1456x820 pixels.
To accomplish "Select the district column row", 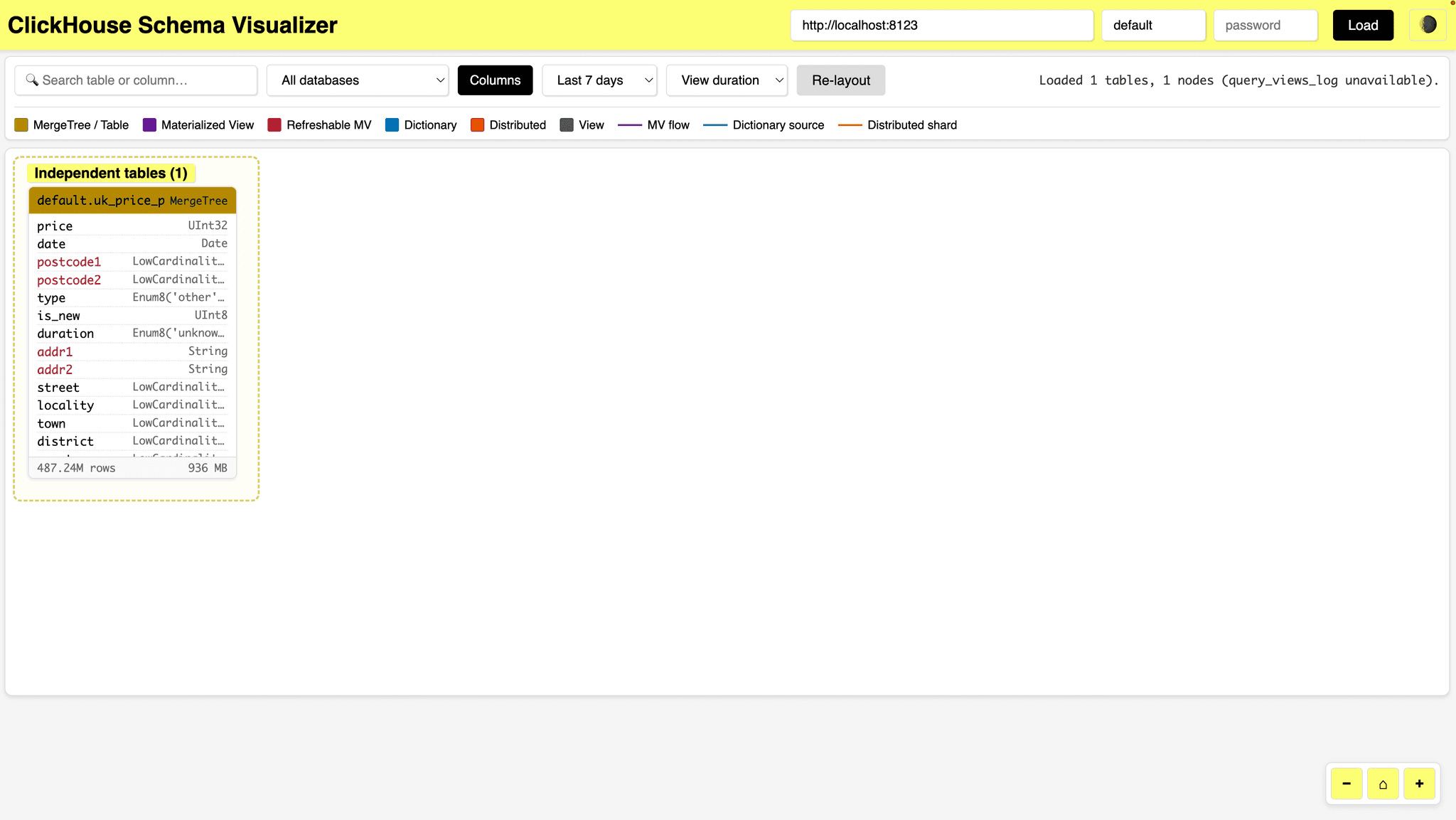I will pos(132,441).
